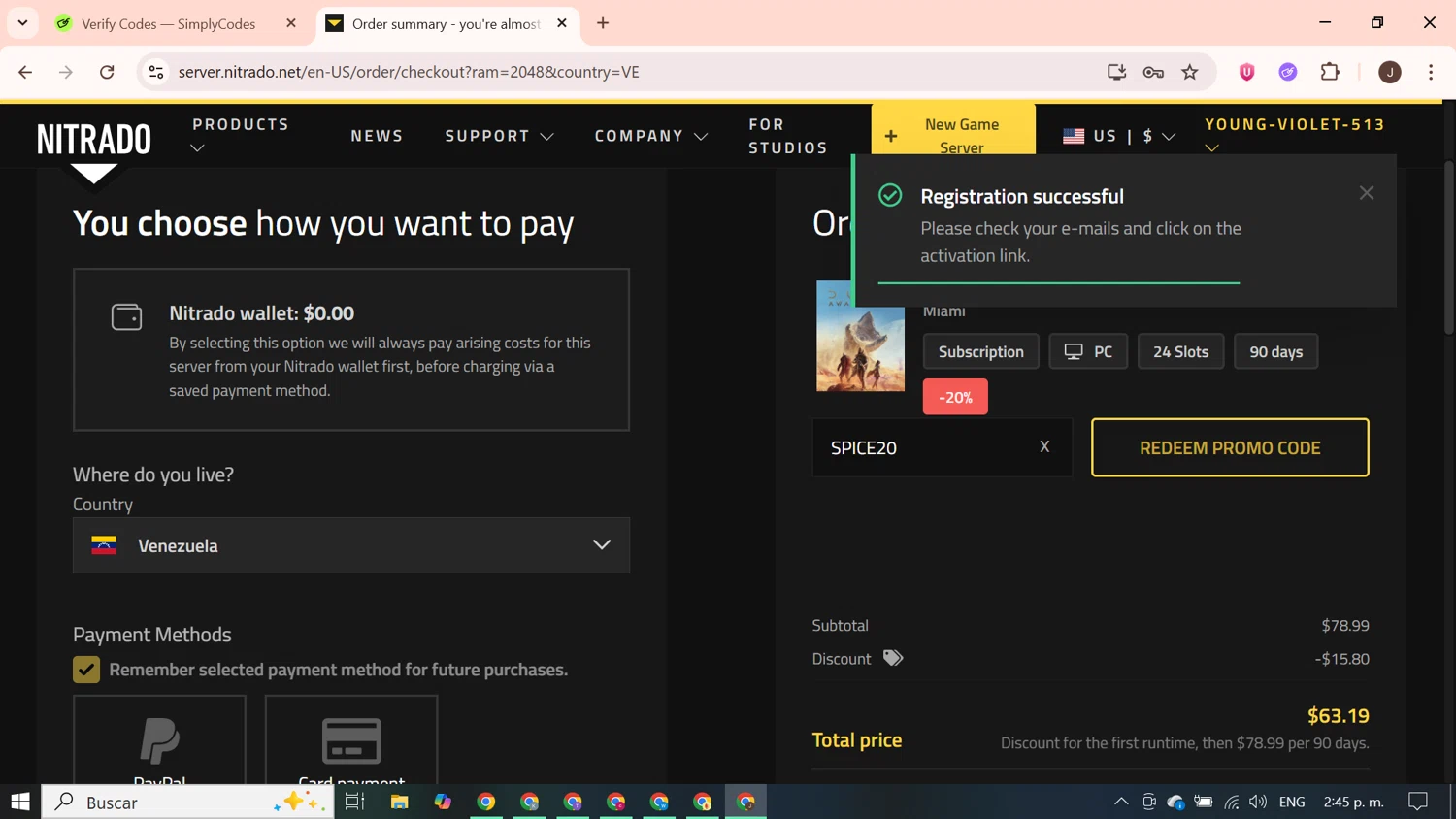1456x819 pixels.
Task: Select the Nitrado wallet payment option
Action: coord(351,349)
